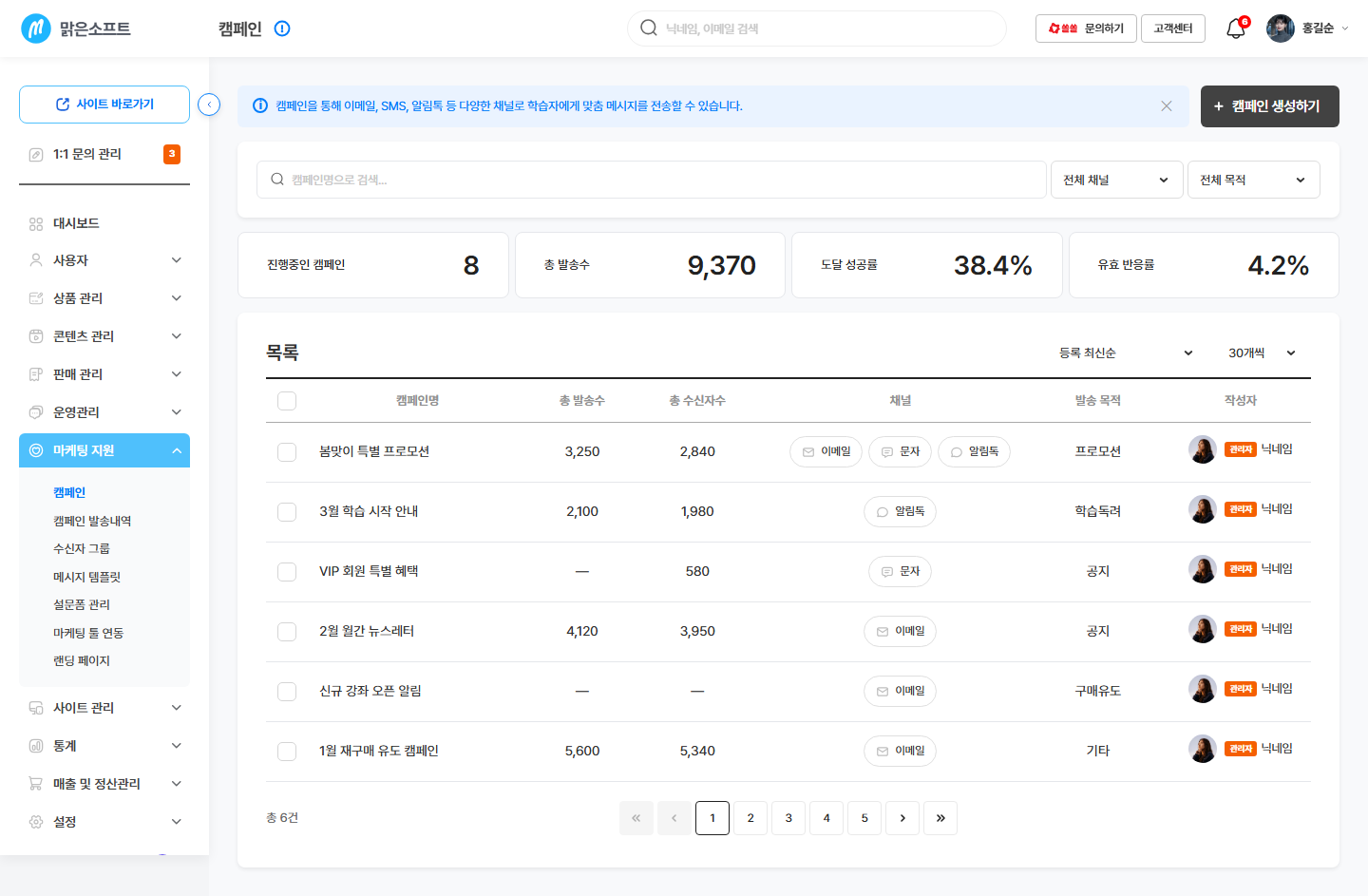Focus the top 닉네임, 이메일 검색 field
1368x896 pixels.
click(x=817, y=29)
